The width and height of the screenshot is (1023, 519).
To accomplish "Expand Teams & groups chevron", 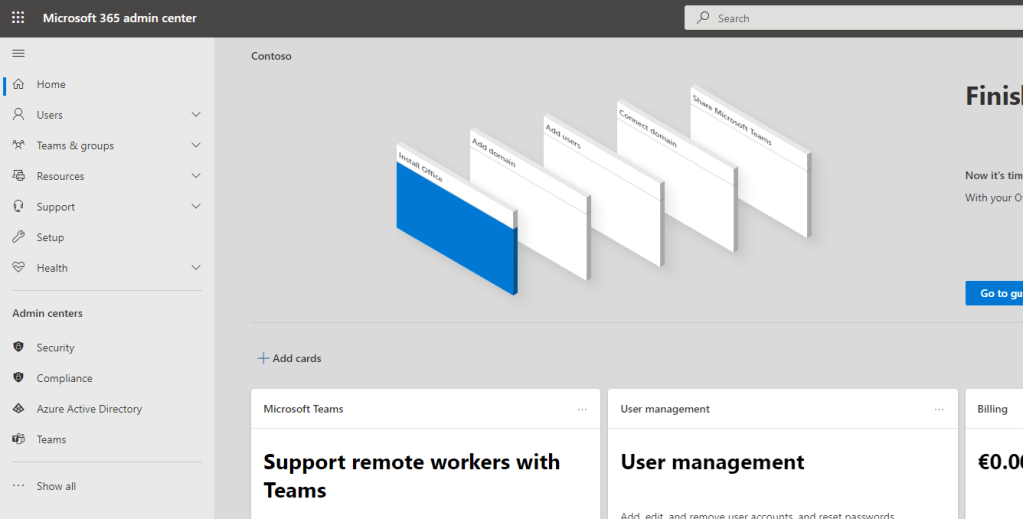I will pos(196,145).
